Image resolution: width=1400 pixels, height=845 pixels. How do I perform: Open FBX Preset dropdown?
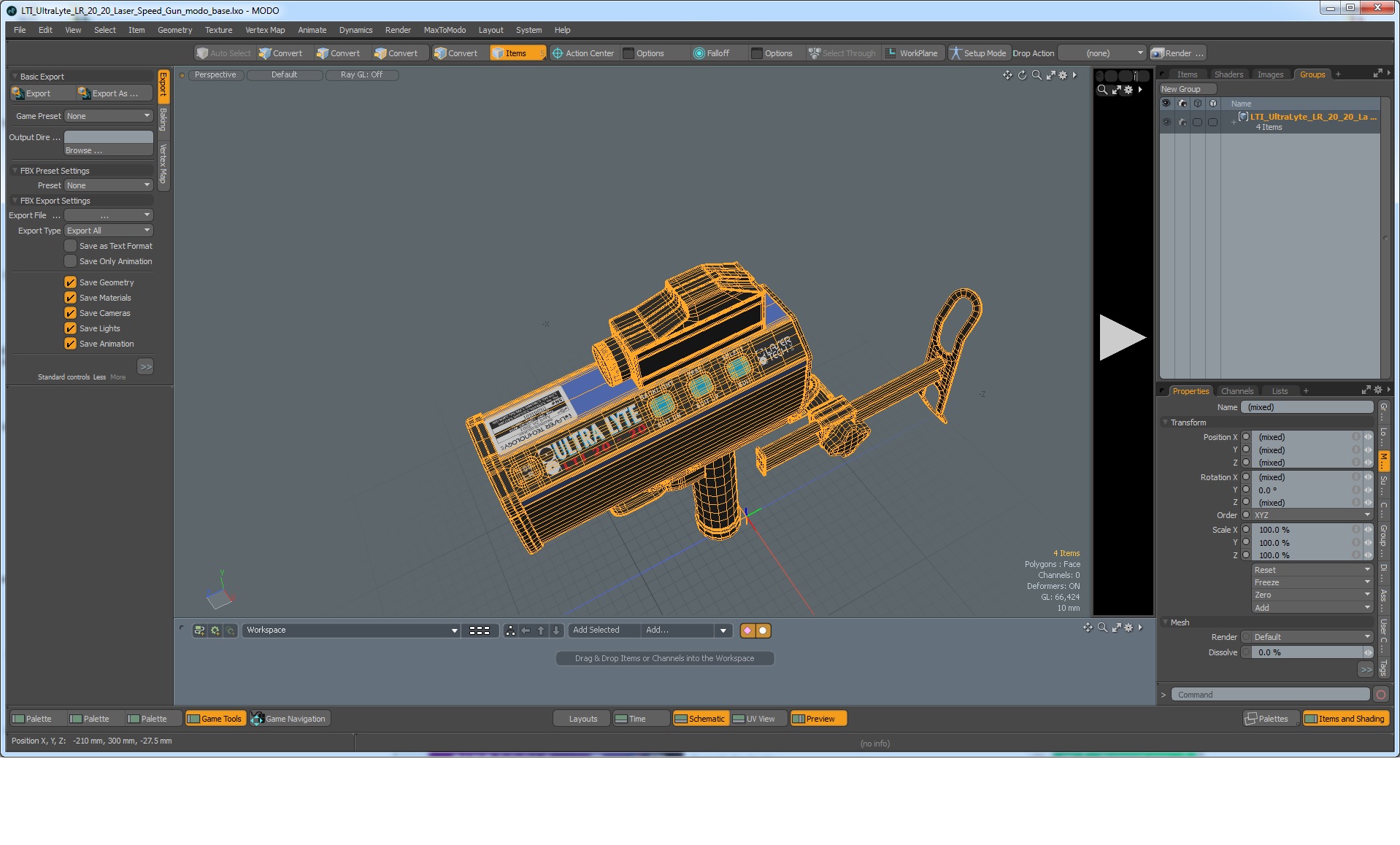108,185
